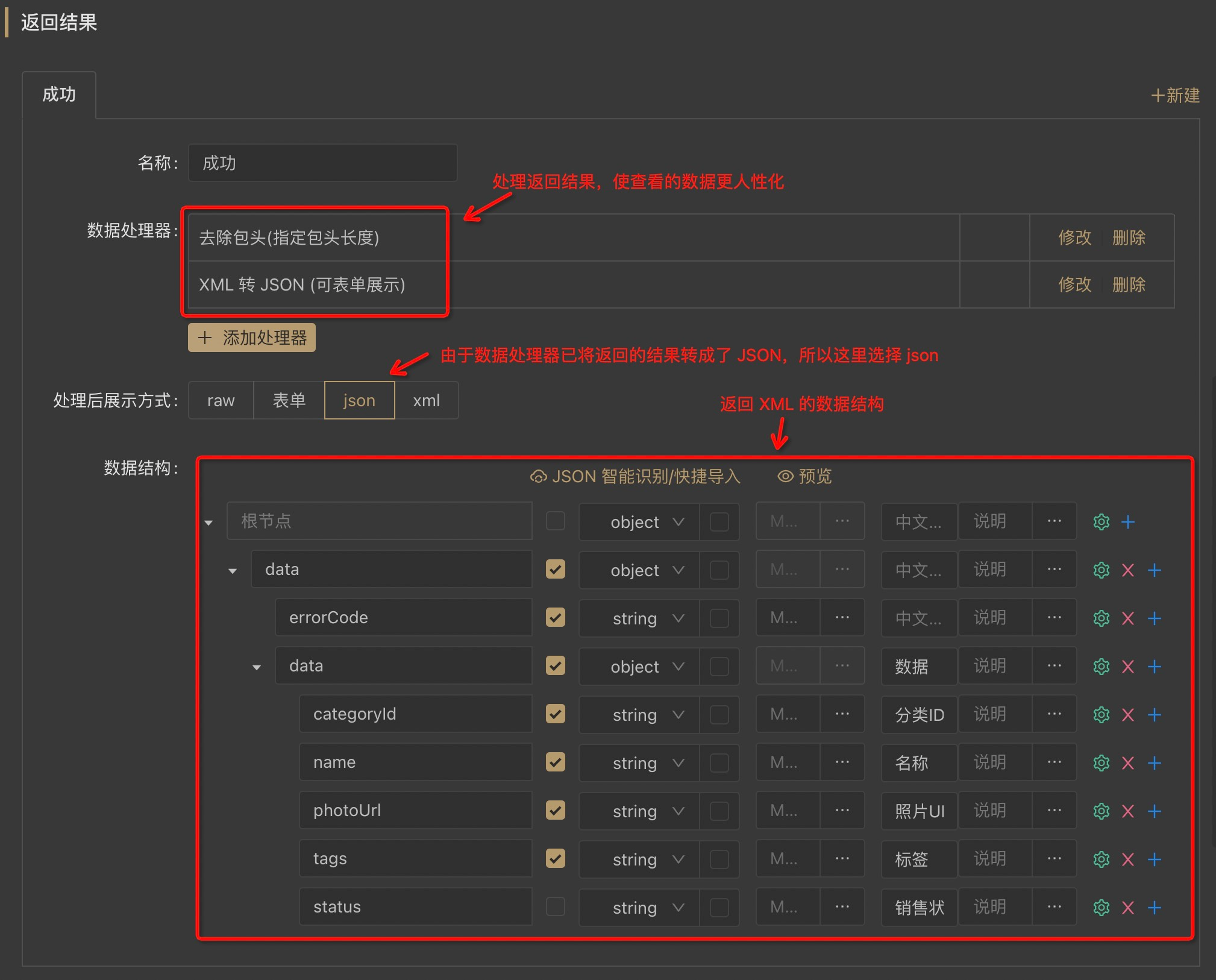This screenshot has height=980, width=1216.
Task: Open settings gear for the root node row
Action: pos(1101,521)
